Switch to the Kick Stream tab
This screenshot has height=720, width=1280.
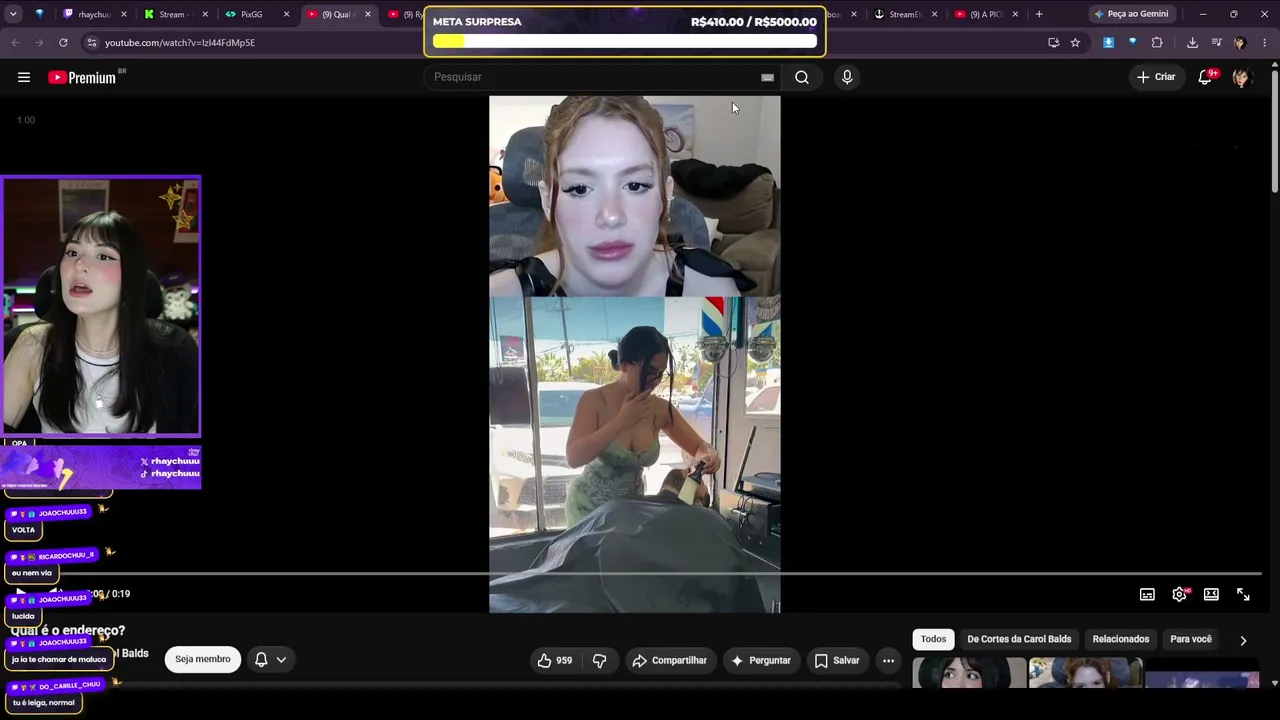[176, 14]
